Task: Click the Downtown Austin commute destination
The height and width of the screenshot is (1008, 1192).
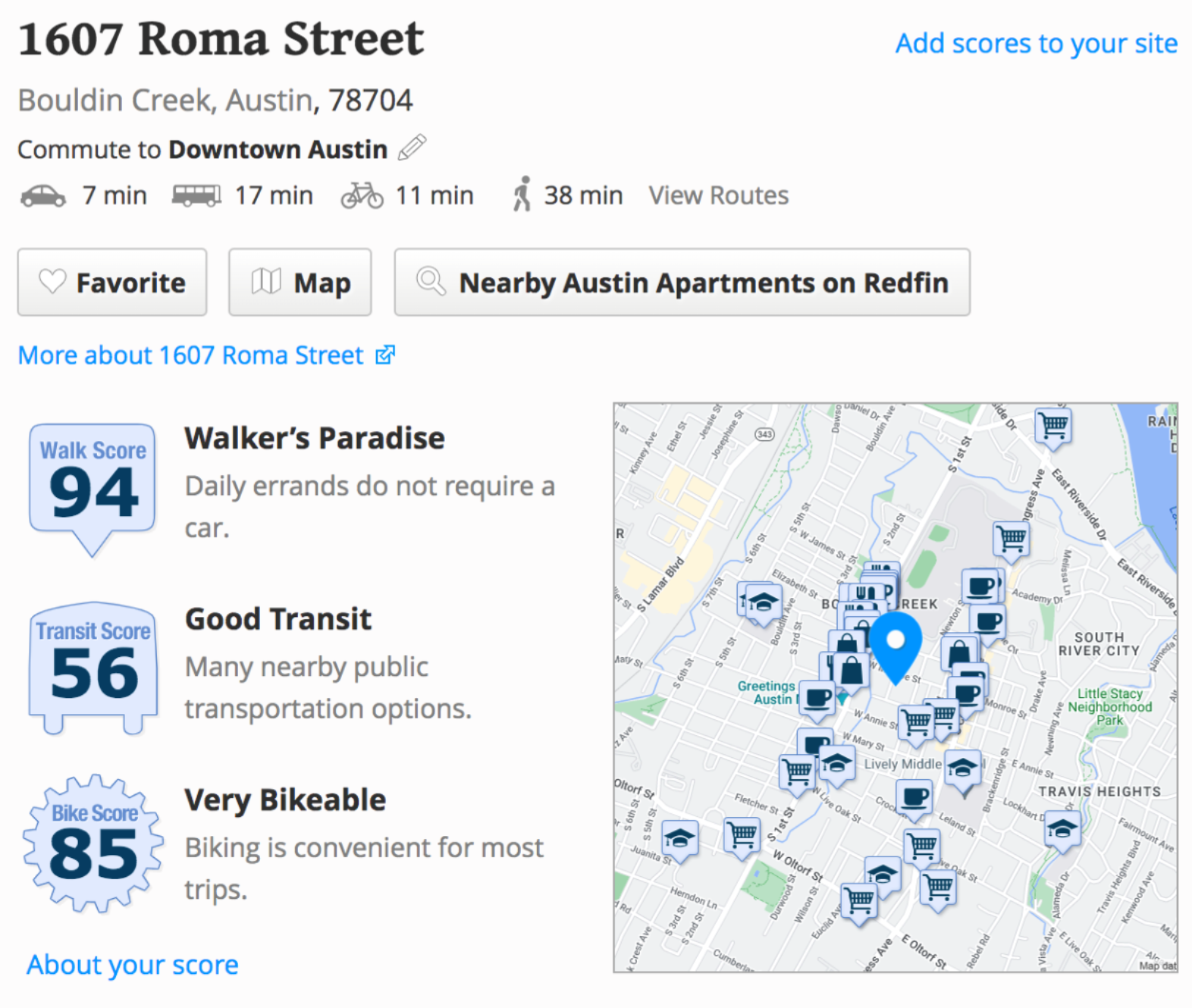Action: click(278, 149)
